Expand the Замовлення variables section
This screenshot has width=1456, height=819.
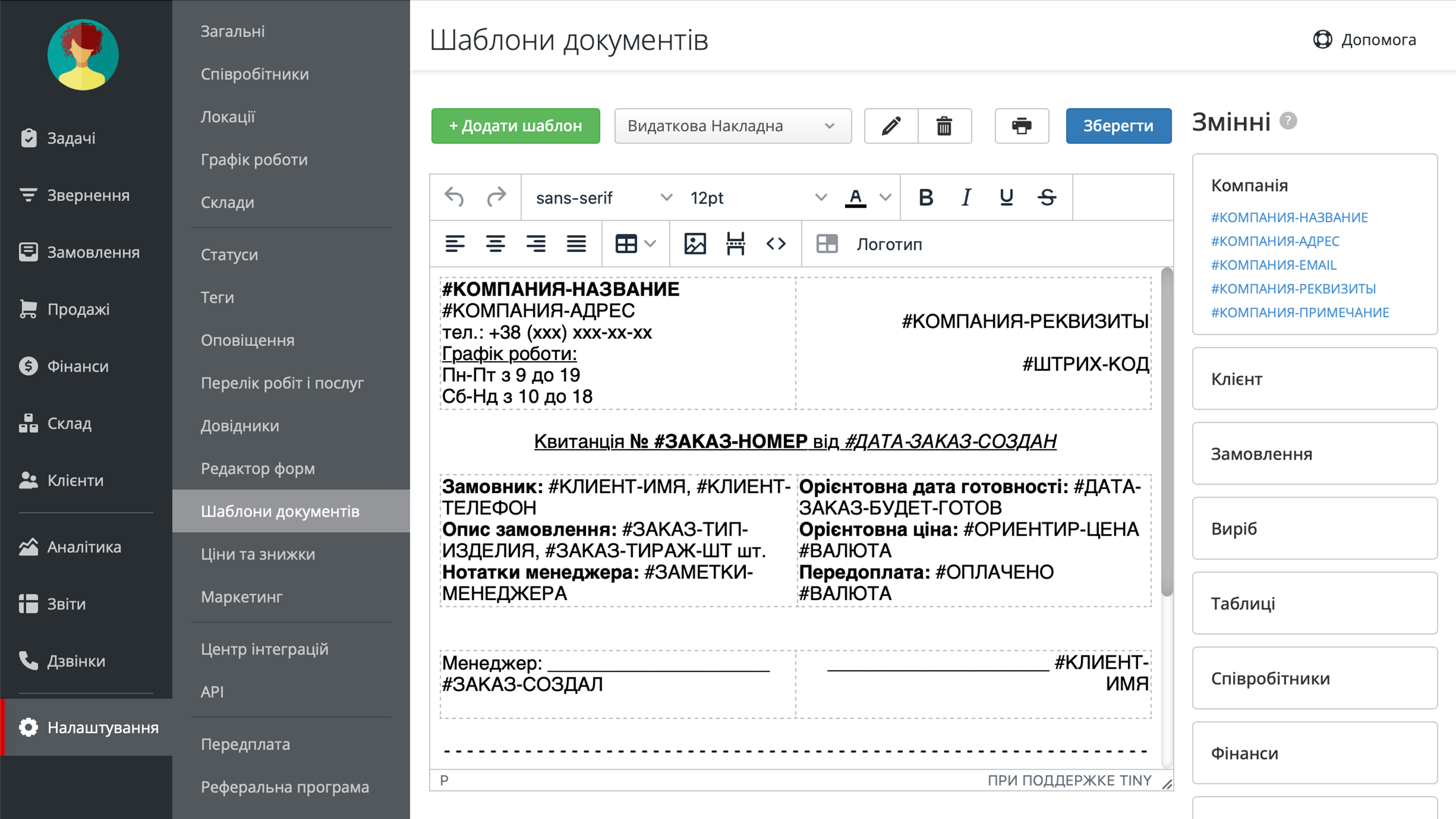(1314, 454)
